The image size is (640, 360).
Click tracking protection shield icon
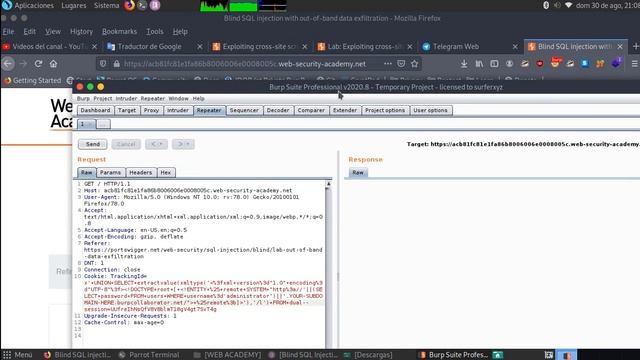coord(103,64)
